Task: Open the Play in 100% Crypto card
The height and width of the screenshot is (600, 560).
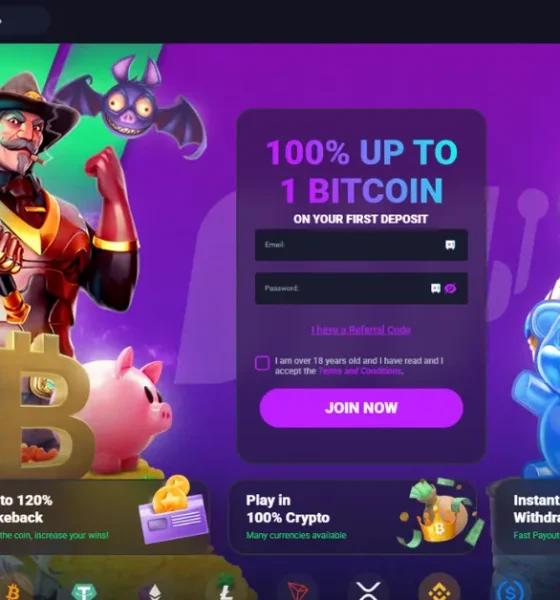Action: (353, 517)
